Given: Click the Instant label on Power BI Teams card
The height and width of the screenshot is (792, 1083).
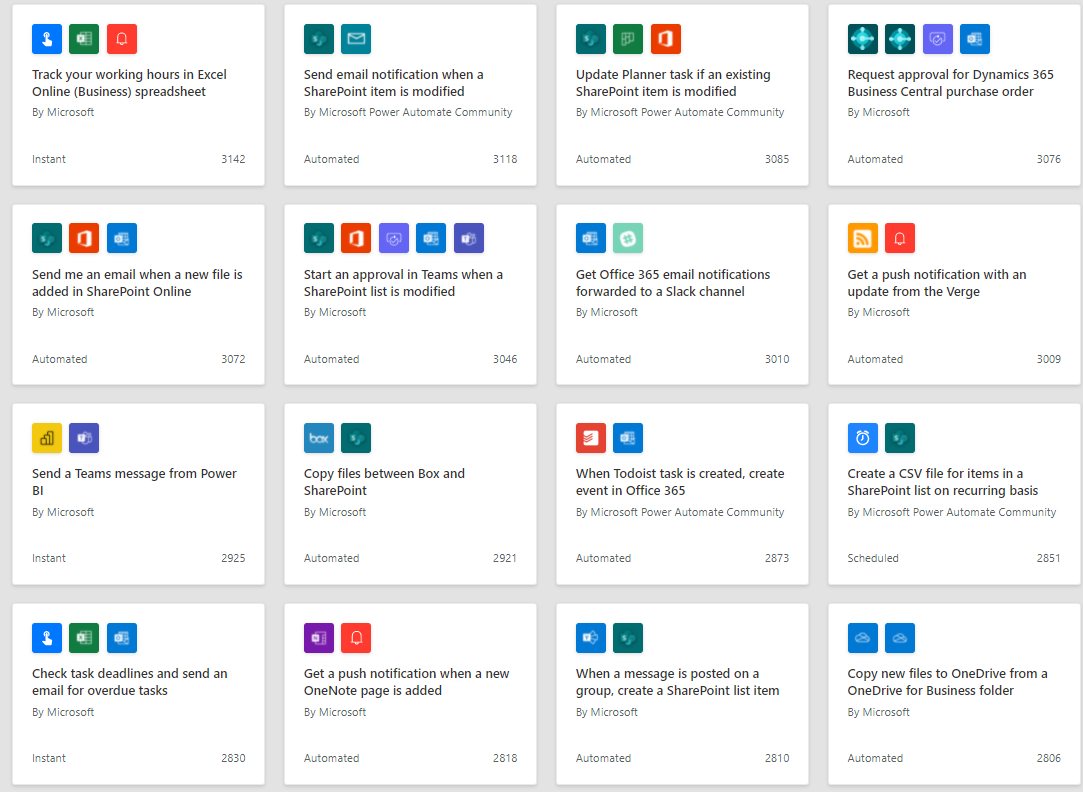Looking at the screenshot, I should (49, 558).
